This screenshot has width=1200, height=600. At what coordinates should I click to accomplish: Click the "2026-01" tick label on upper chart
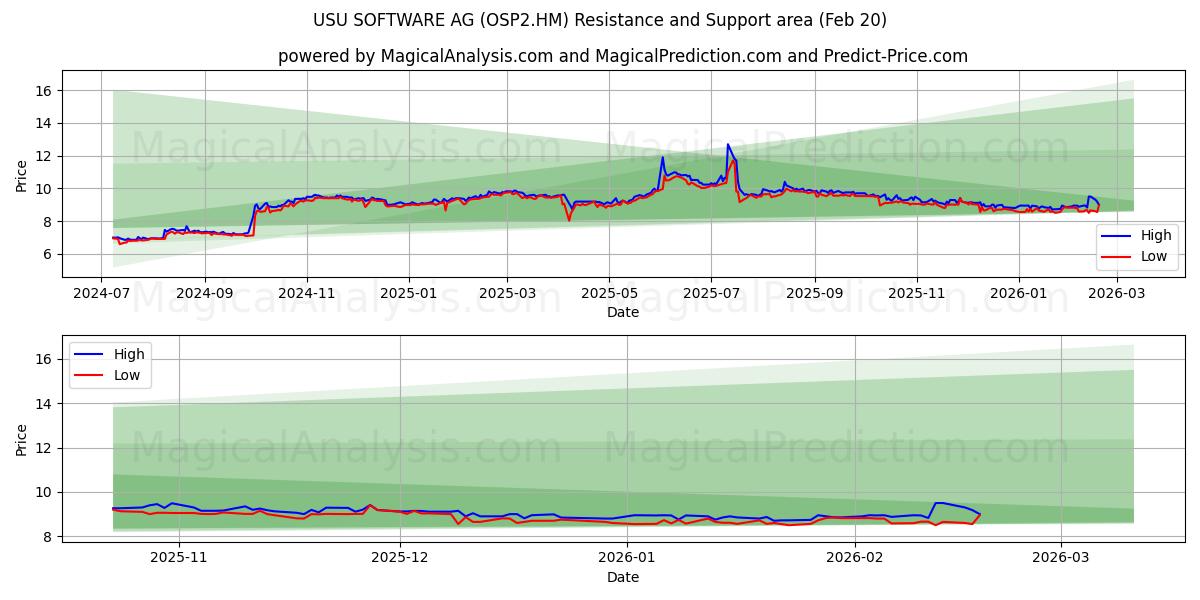click(1018, 294)
